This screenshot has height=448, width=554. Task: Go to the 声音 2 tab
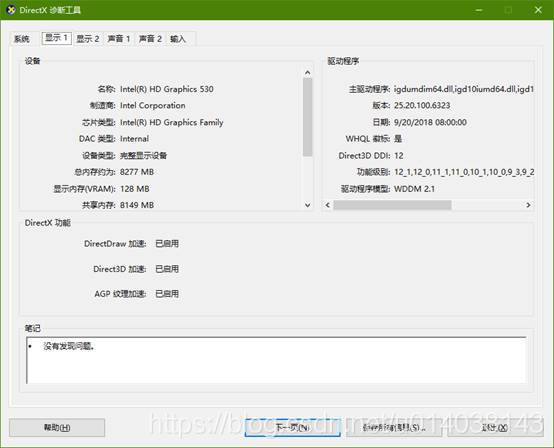150,39
